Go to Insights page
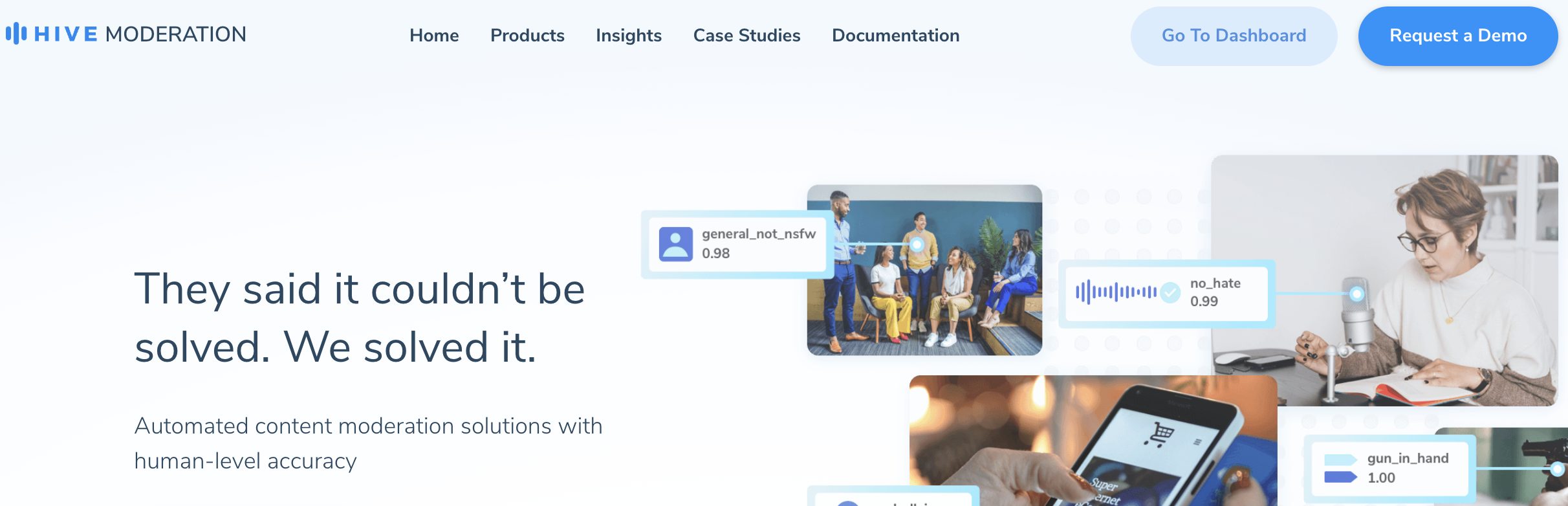1568x506 pixels. tap(629, 36)
